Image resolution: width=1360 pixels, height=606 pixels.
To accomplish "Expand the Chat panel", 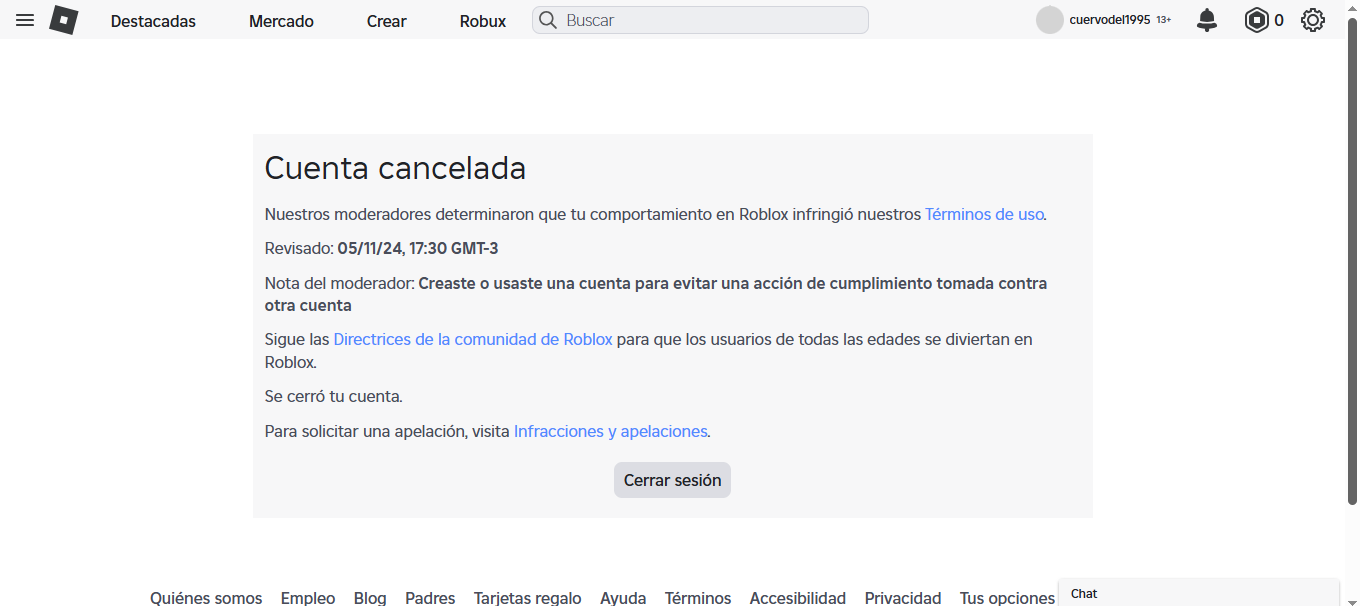I will tap(1199, 593).
